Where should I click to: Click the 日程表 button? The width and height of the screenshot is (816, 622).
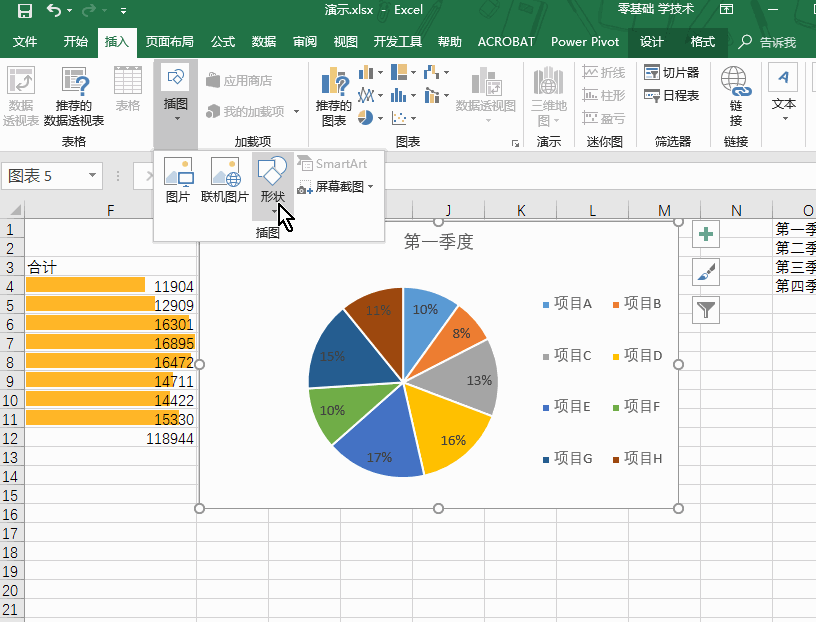point(671,95)
